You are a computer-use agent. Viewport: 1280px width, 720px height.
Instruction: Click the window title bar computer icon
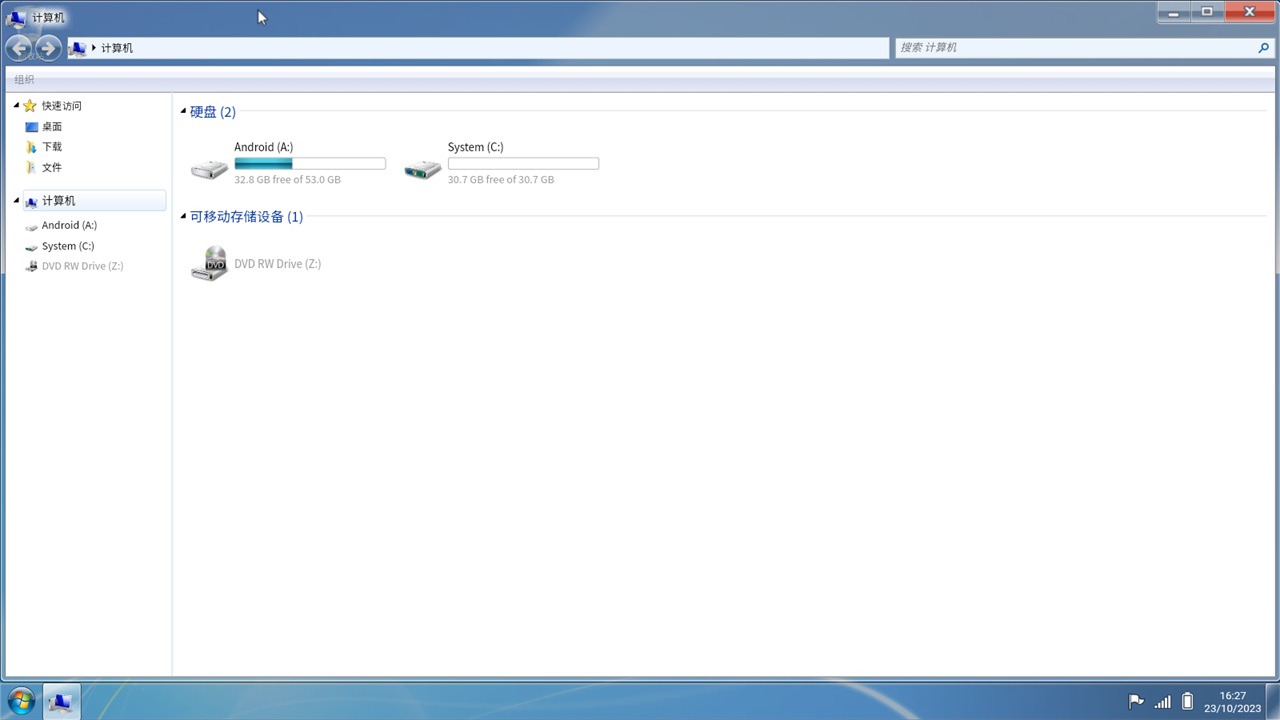pos(16,17)
